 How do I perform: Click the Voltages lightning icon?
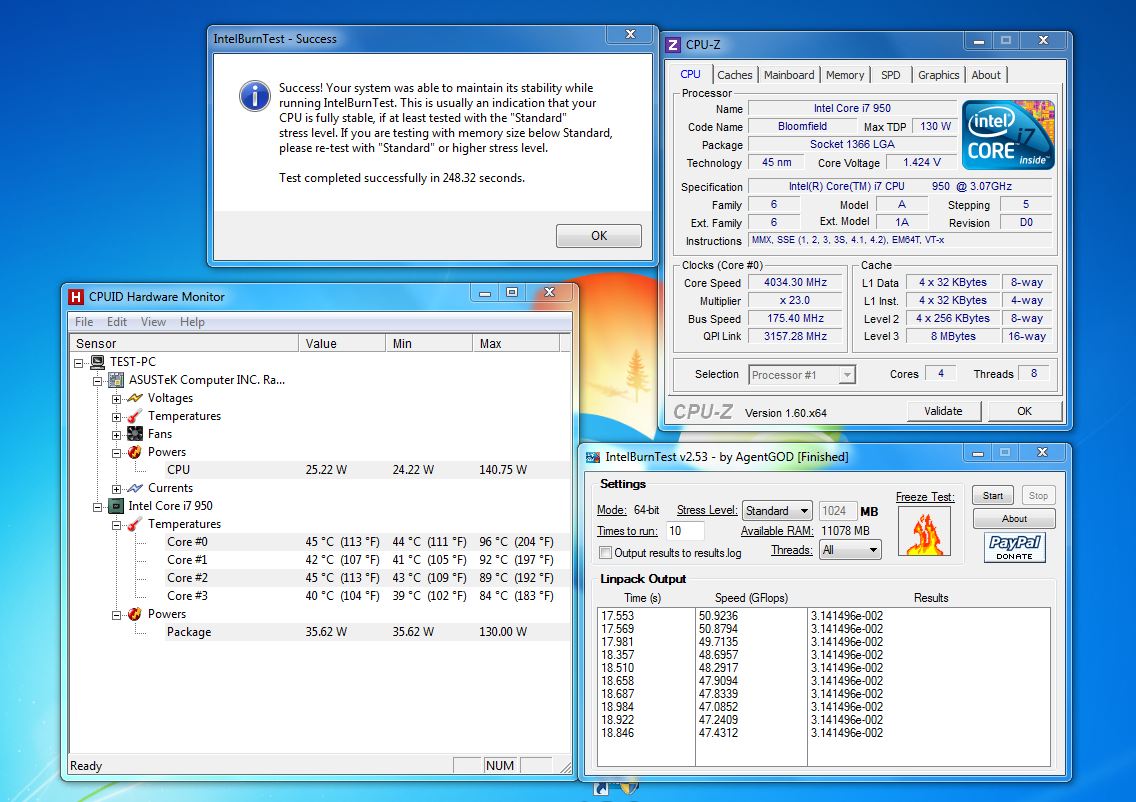[x=135, y=398]
